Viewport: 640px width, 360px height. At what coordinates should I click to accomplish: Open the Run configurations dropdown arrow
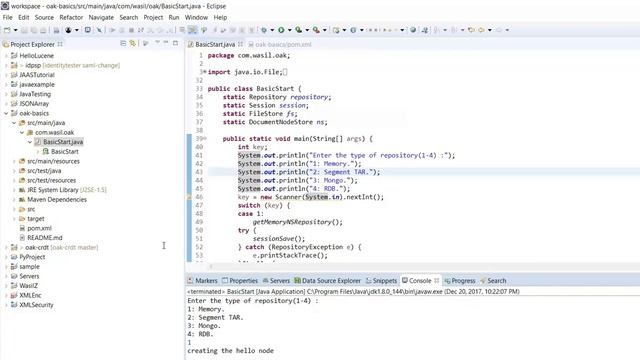pyautogui.click(x=289, y=30)
